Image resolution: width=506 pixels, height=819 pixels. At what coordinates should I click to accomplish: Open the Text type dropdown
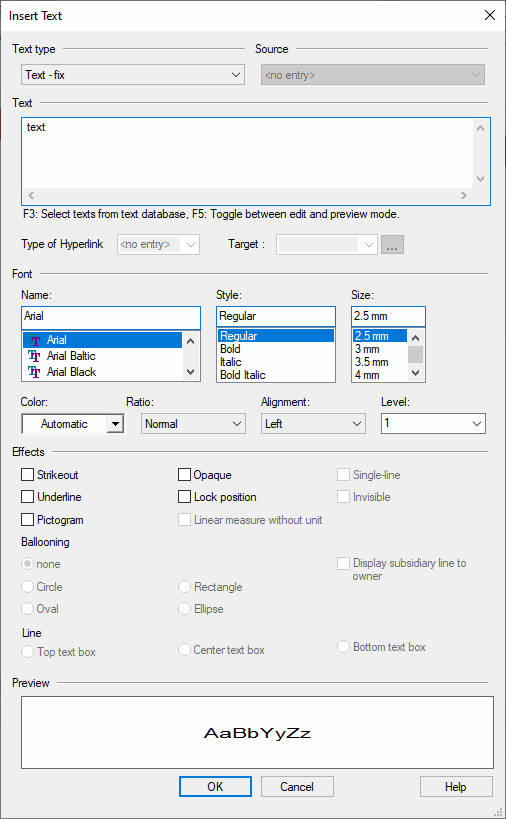133,75
